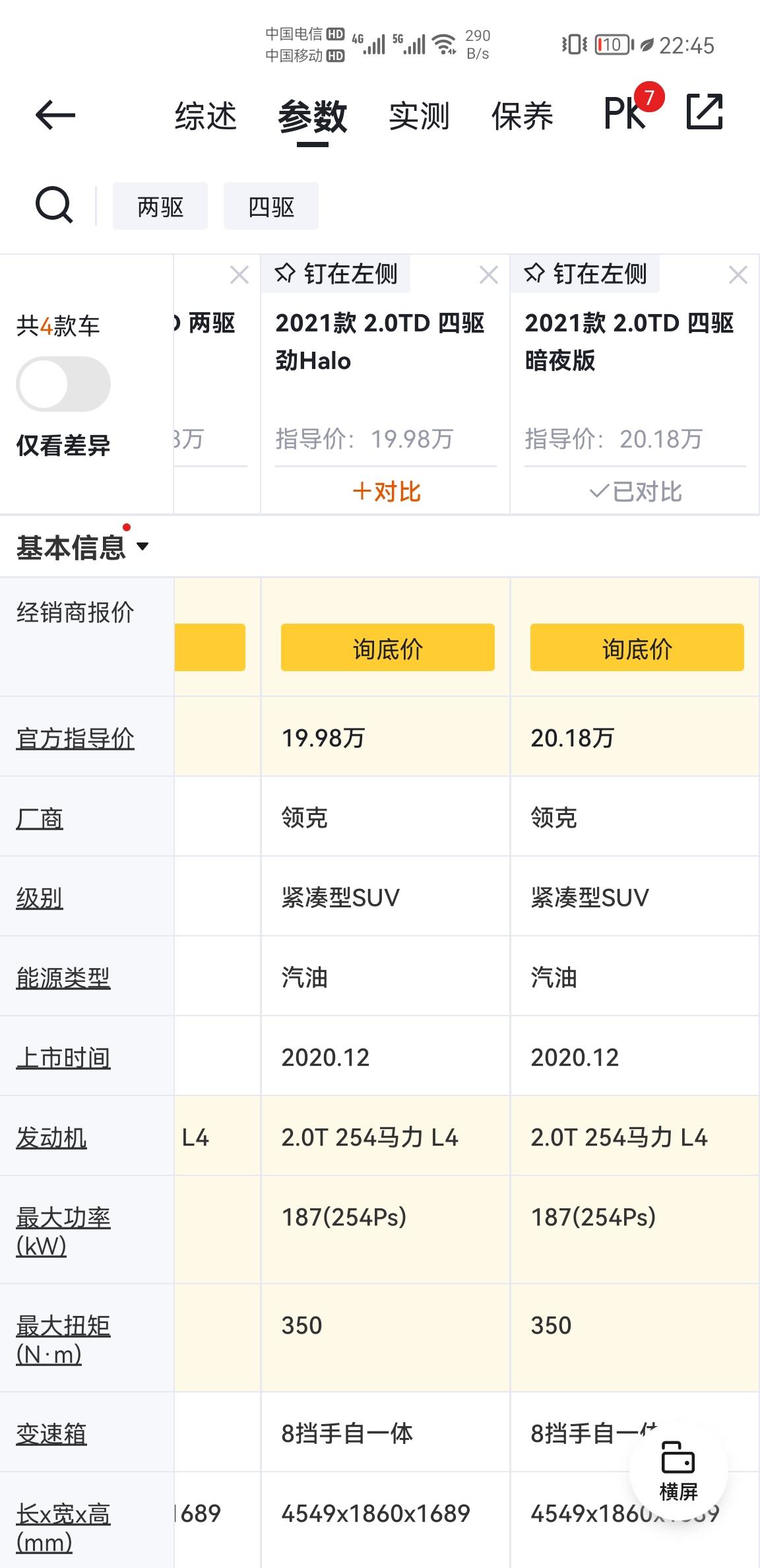Tap the 经销商报价 row label
Image resolution: width=760 pixels, height=1568 pixels.
(75, 612)
